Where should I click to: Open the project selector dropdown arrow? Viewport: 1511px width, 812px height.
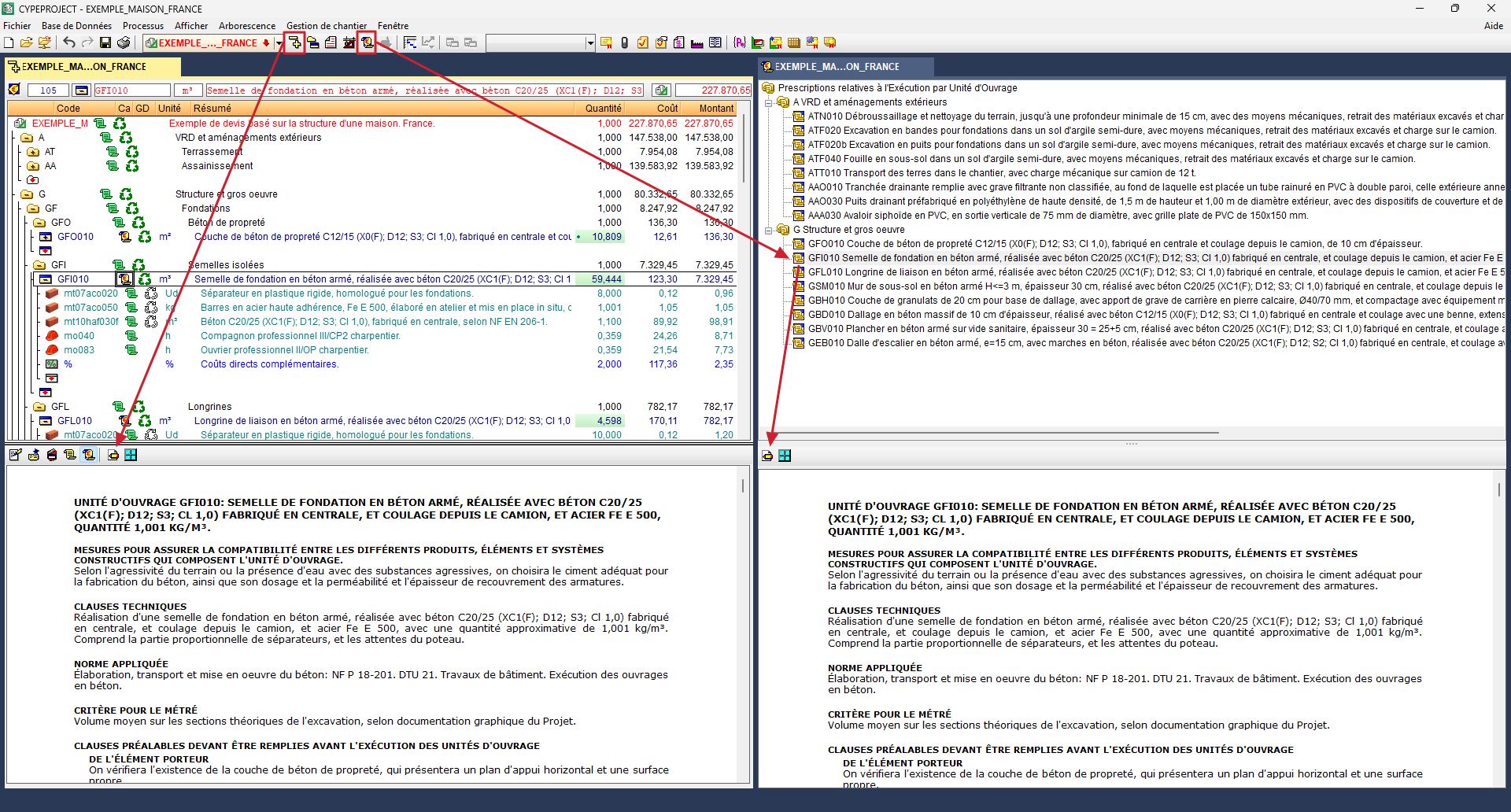[x=279, y=42]
